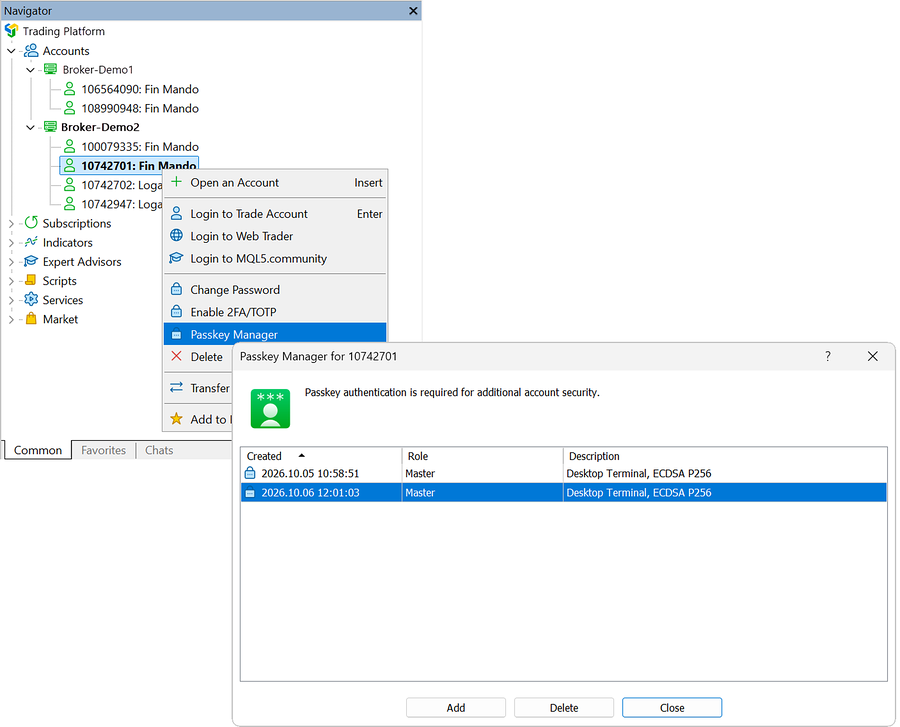Image resolution: width=900 pixels, height=727 pixels.
Task: Select account 10742701: Fin Mando
Action: (129, 165)
